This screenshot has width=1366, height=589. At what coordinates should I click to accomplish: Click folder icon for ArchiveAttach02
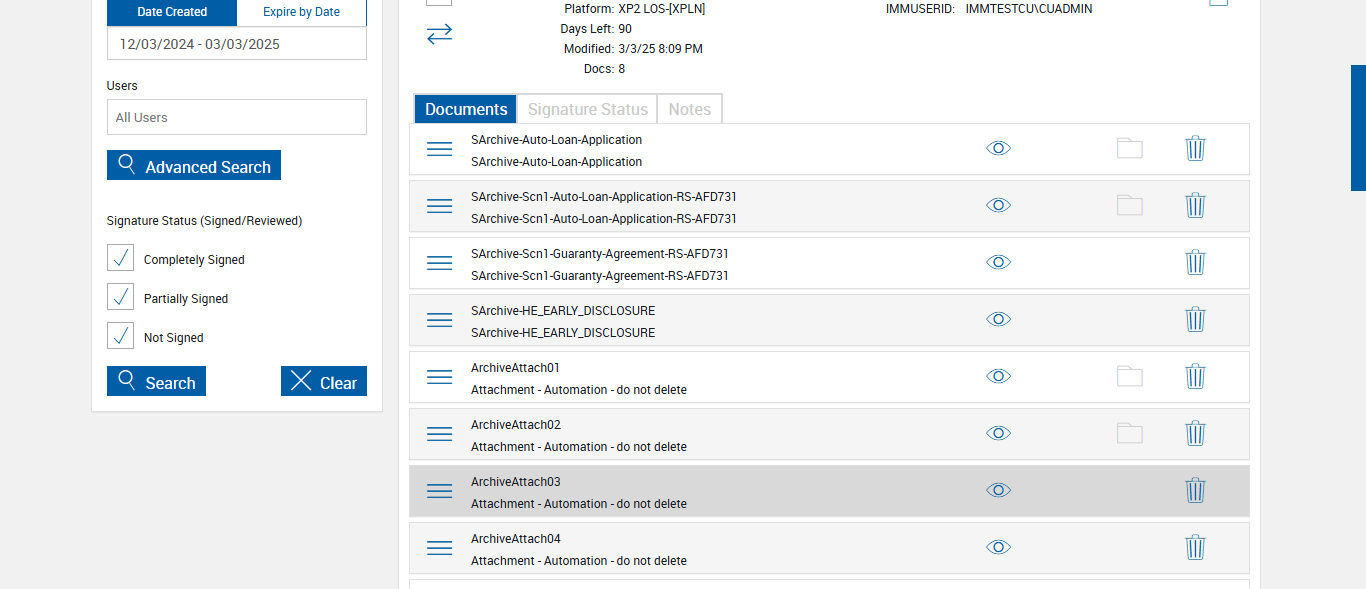(1130, 433)
